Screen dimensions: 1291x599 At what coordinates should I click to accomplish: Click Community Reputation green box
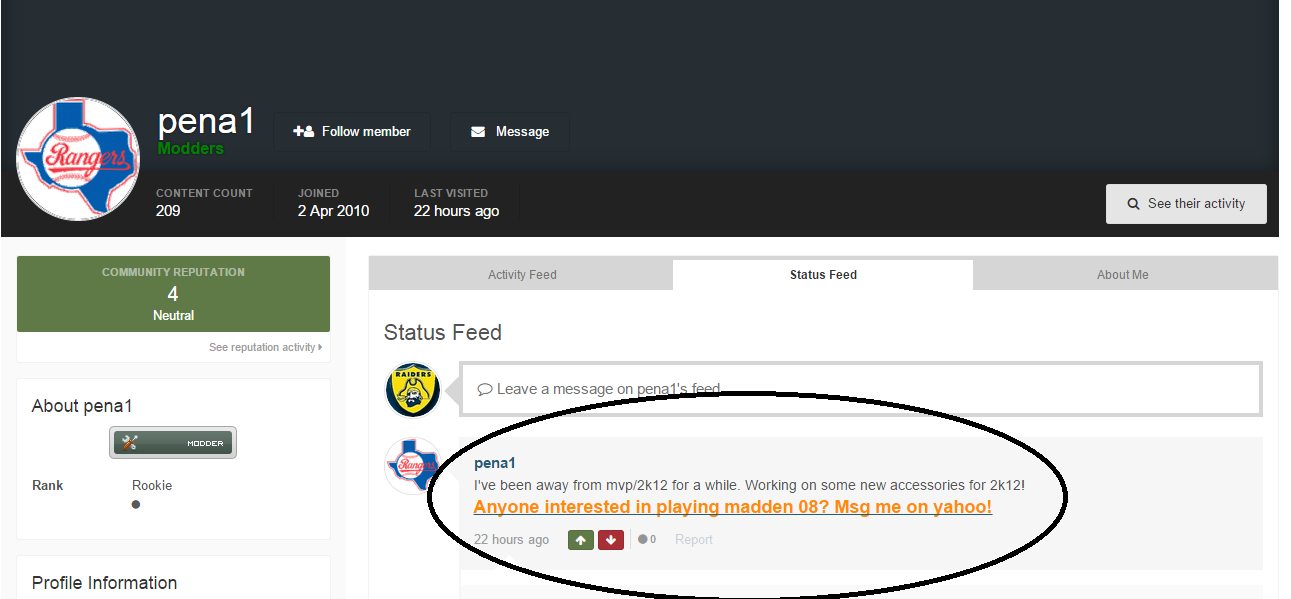click(173, 294)
